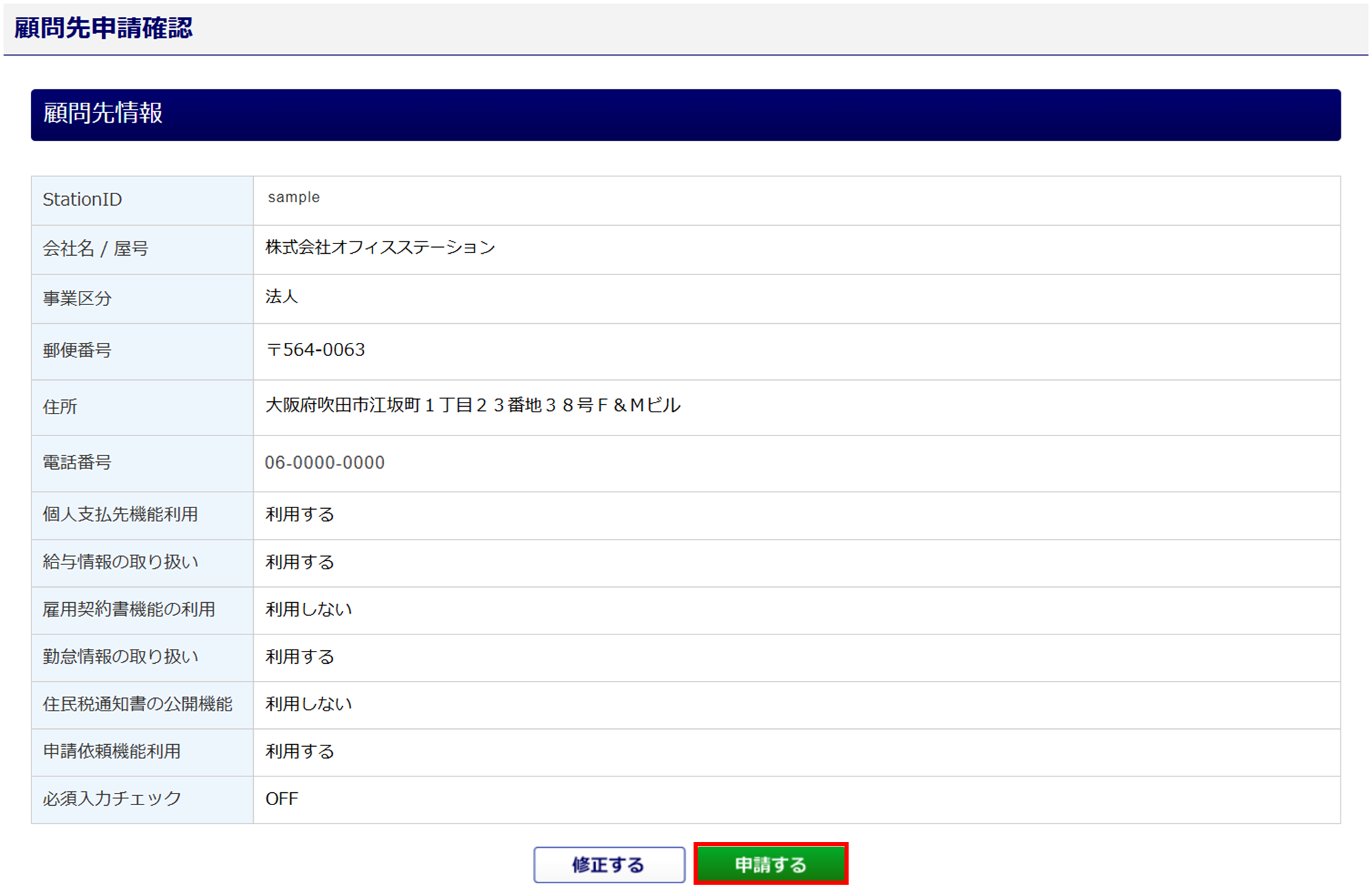
Task: Click the 給与情報の取り扱い row label
Action: tap(120, 562)
